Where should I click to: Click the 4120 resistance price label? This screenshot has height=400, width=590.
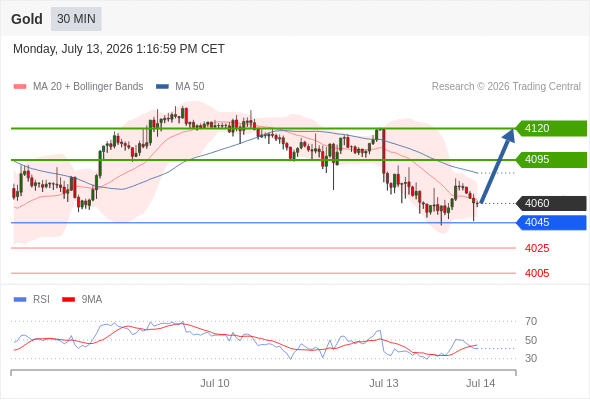click(x=551, y=128)
